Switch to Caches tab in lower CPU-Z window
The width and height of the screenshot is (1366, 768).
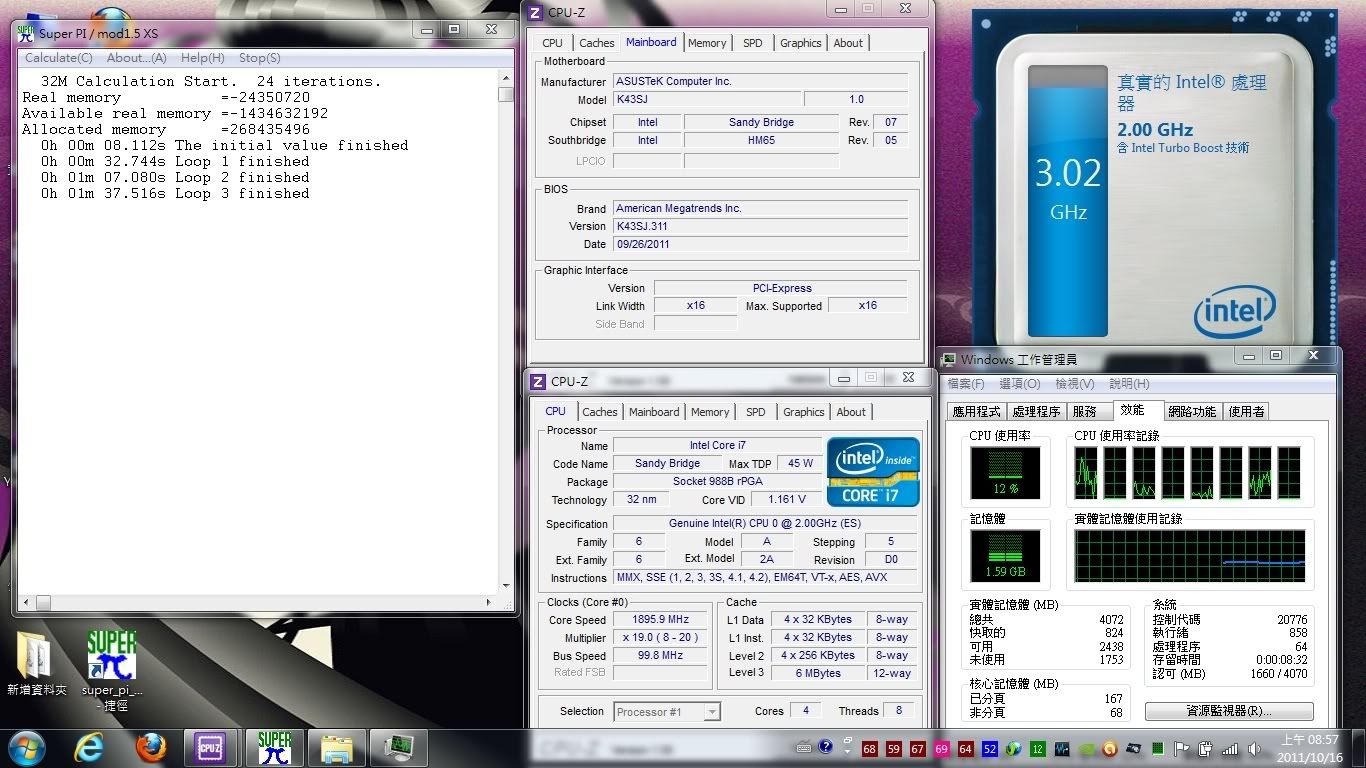pyautogui.click(x=600, y=412)
